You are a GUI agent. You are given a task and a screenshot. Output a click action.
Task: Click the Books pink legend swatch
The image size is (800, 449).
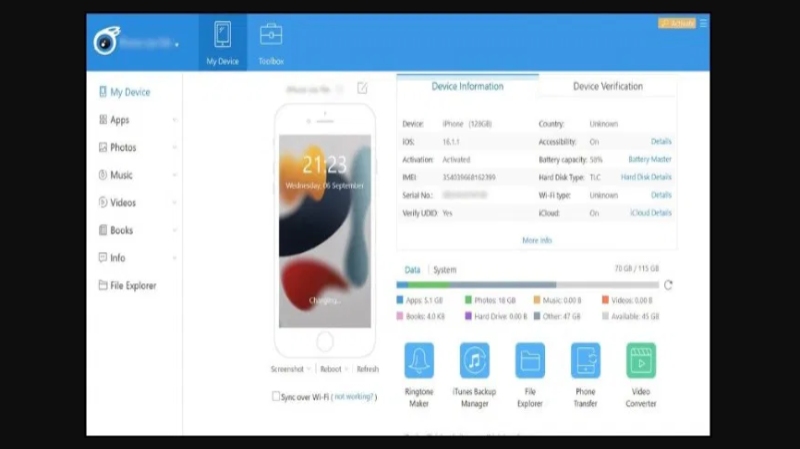(400, 316)
